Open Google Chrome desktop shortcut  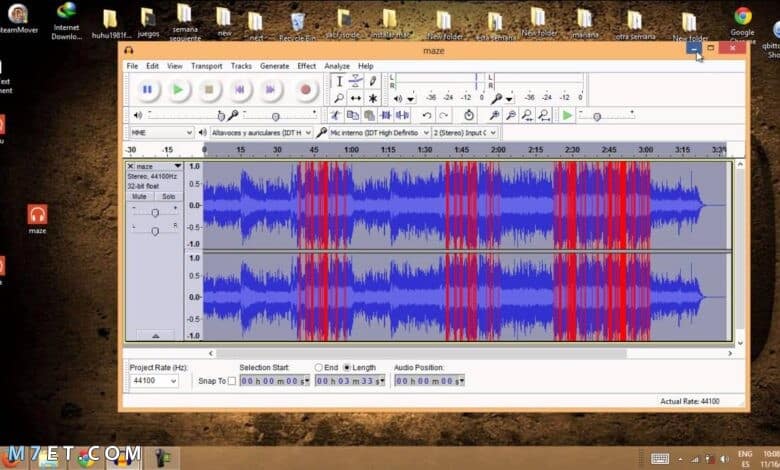click(743, 22)
